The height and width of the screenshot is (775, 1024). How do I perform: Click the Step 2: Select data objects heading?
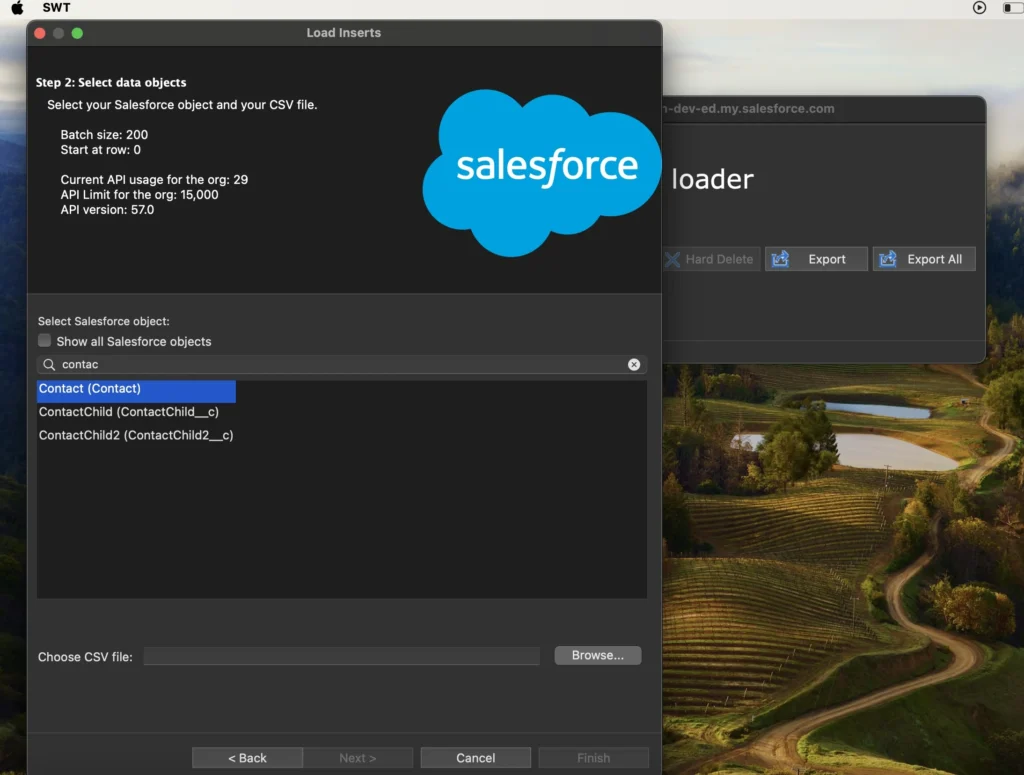coord(111,82)
